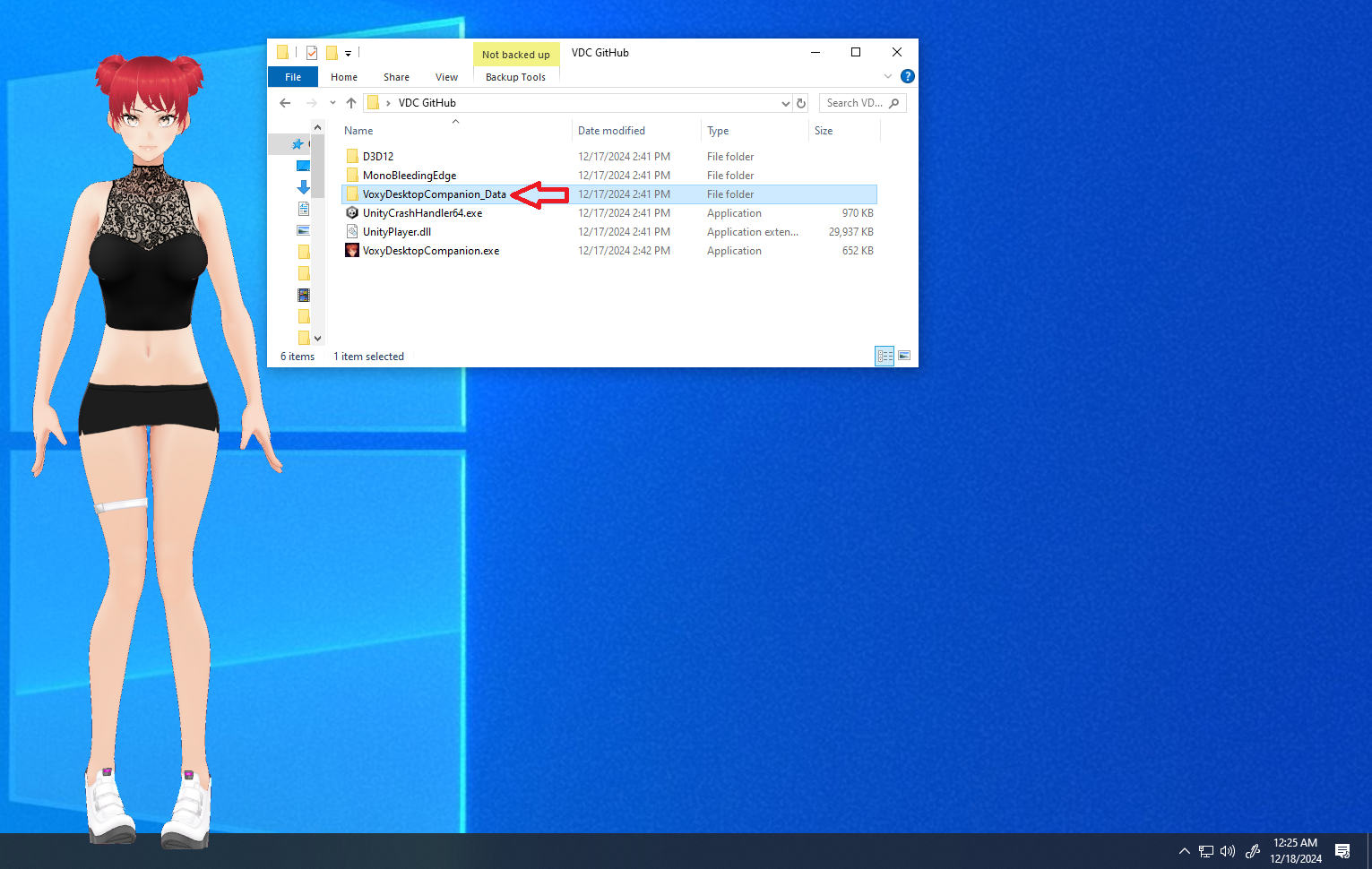Open Desktop from the navigation pane
The width and height of the screenshot is (1372, 869).
tap(303, 166)
